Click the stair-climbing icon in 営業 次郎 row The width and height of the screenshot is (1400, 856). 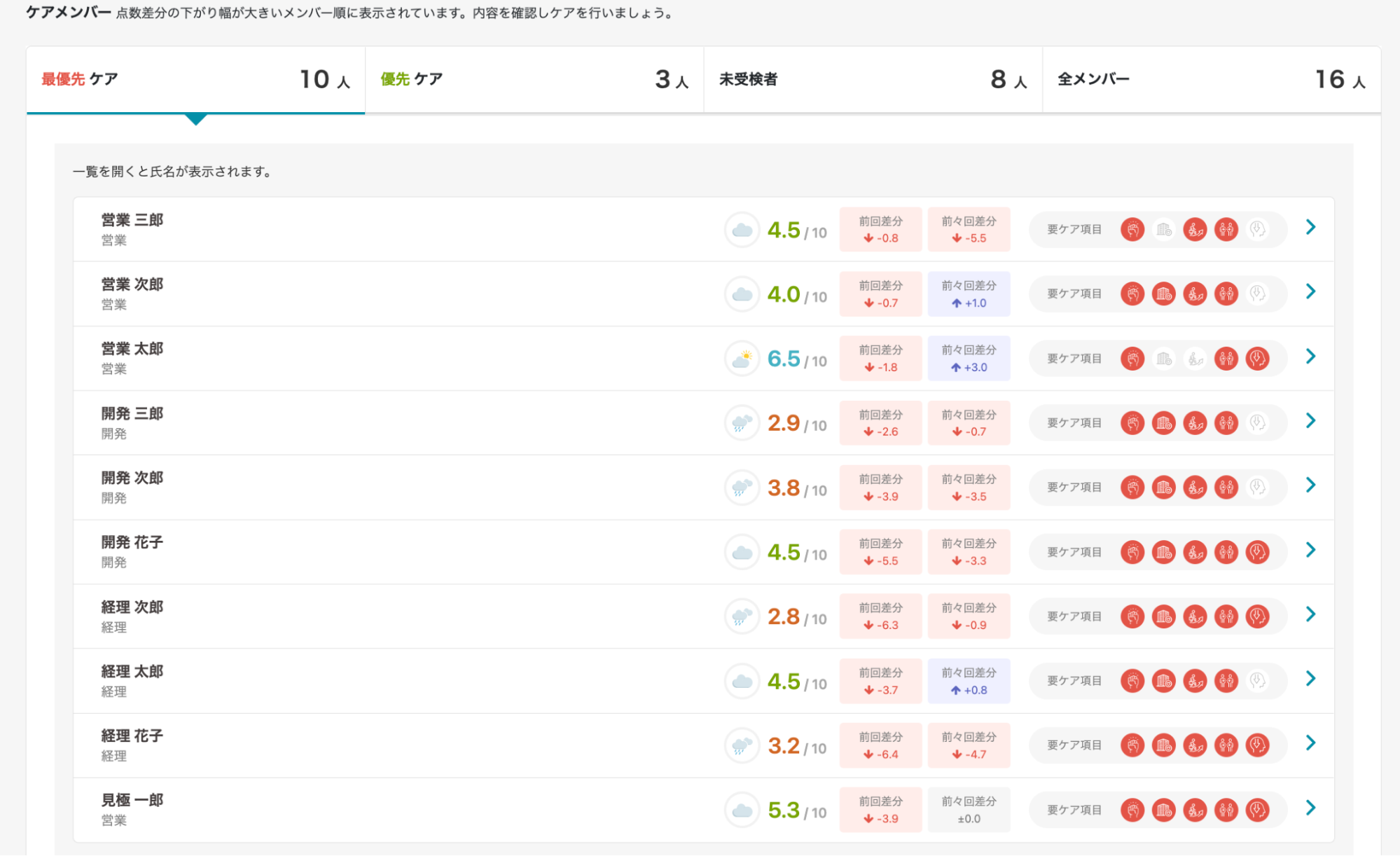click(x=1195, y=294)
